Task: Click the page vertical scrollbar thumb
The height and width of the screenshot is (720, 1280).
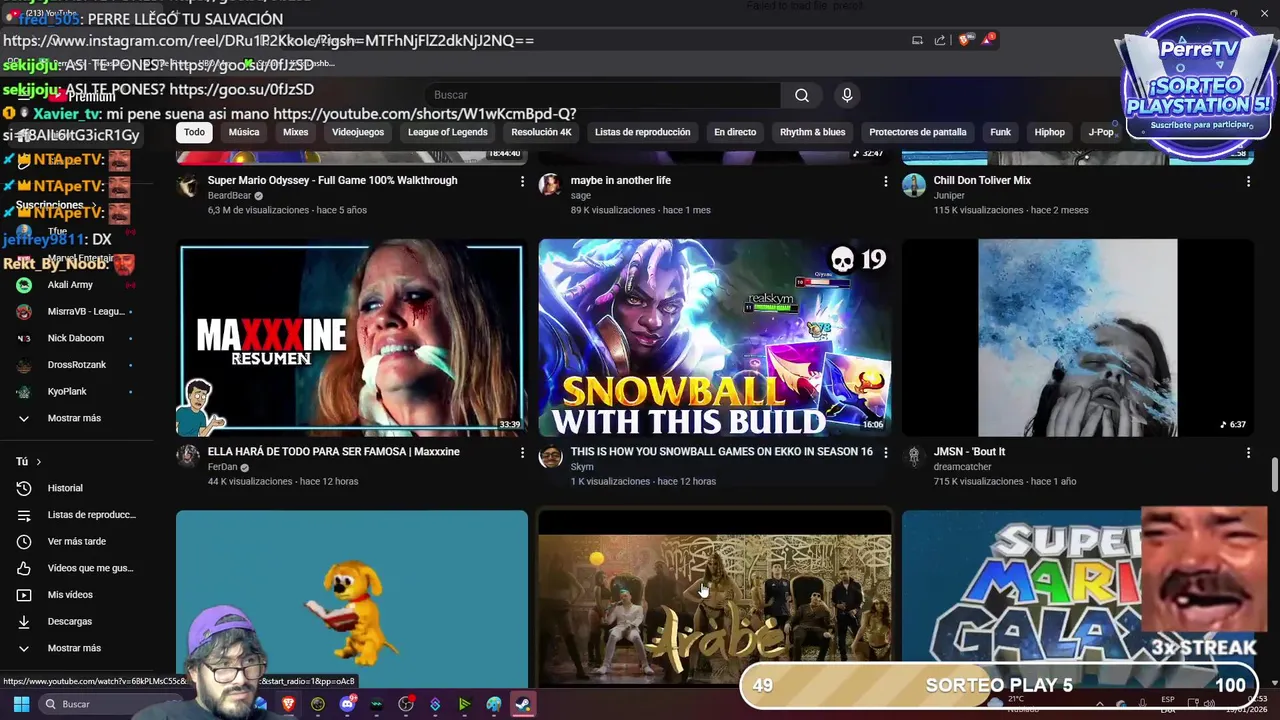Action: tap(1274, 476)
